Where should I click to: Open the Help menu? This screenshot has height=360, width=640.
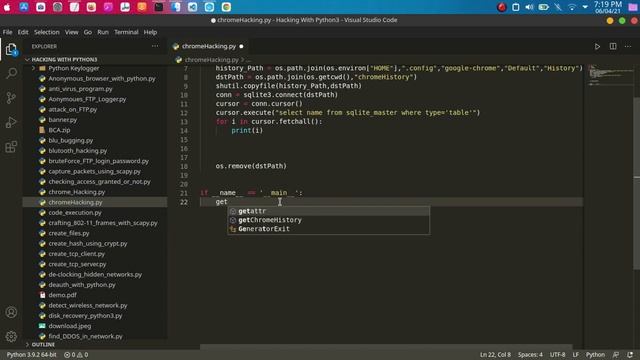[150, 32]
